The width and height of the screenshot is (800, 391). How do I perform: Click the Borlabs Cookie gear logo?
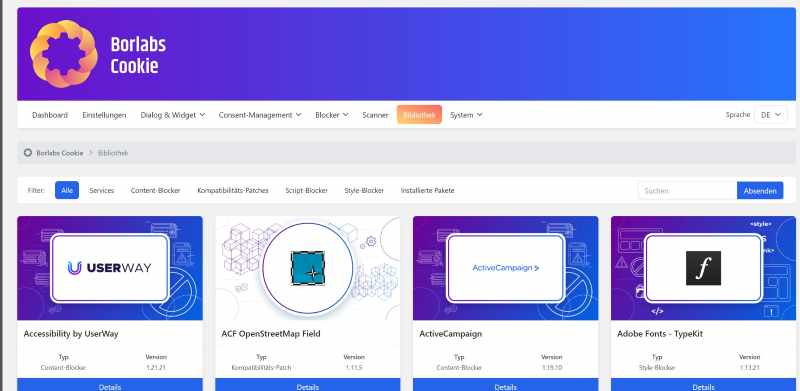pyautogui.click(x=64, y=54)
